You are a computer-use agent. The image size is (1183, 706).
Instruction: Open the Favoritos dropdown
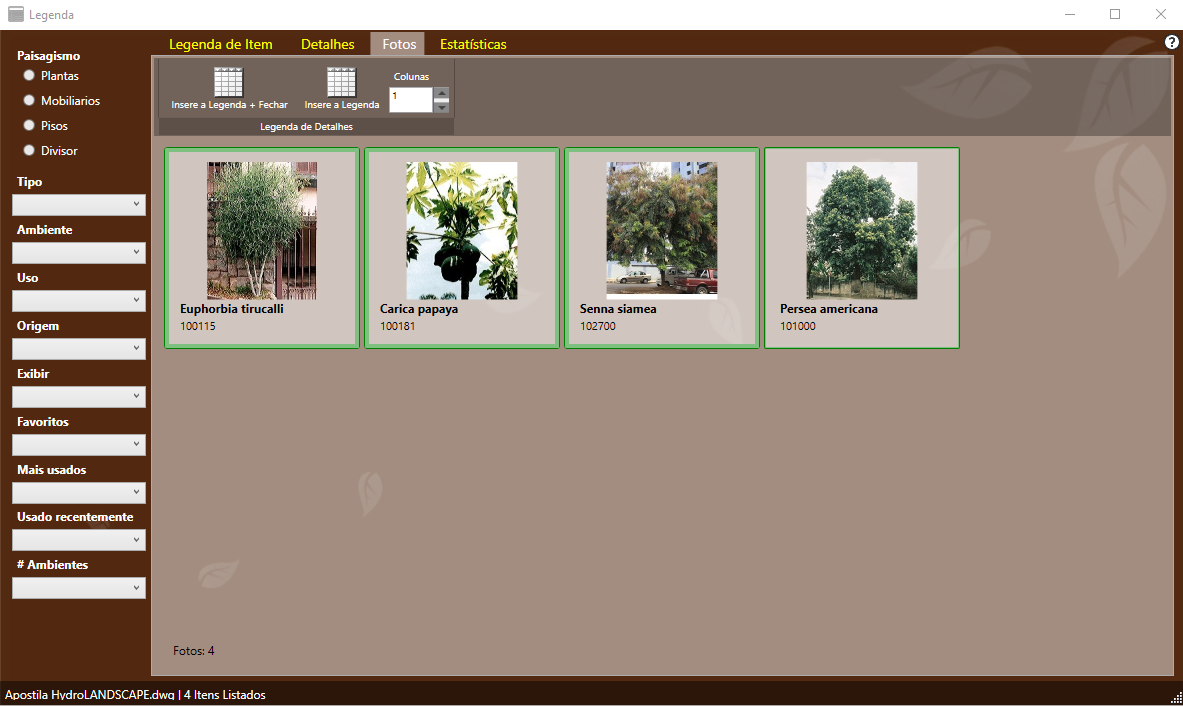[79, 445]
